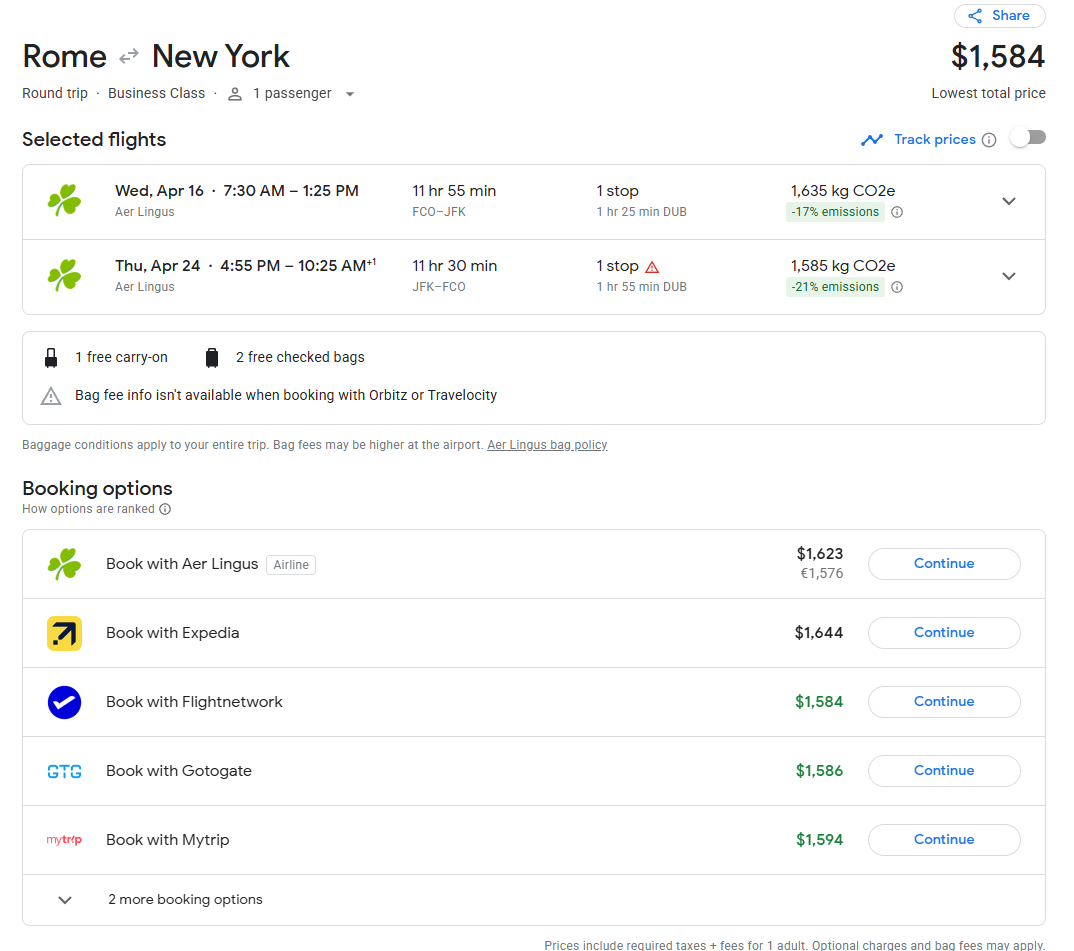Screen dimensions: 1074x951
Task: Open the Aer Lingus bag policy link
Action: pos(547,445)
